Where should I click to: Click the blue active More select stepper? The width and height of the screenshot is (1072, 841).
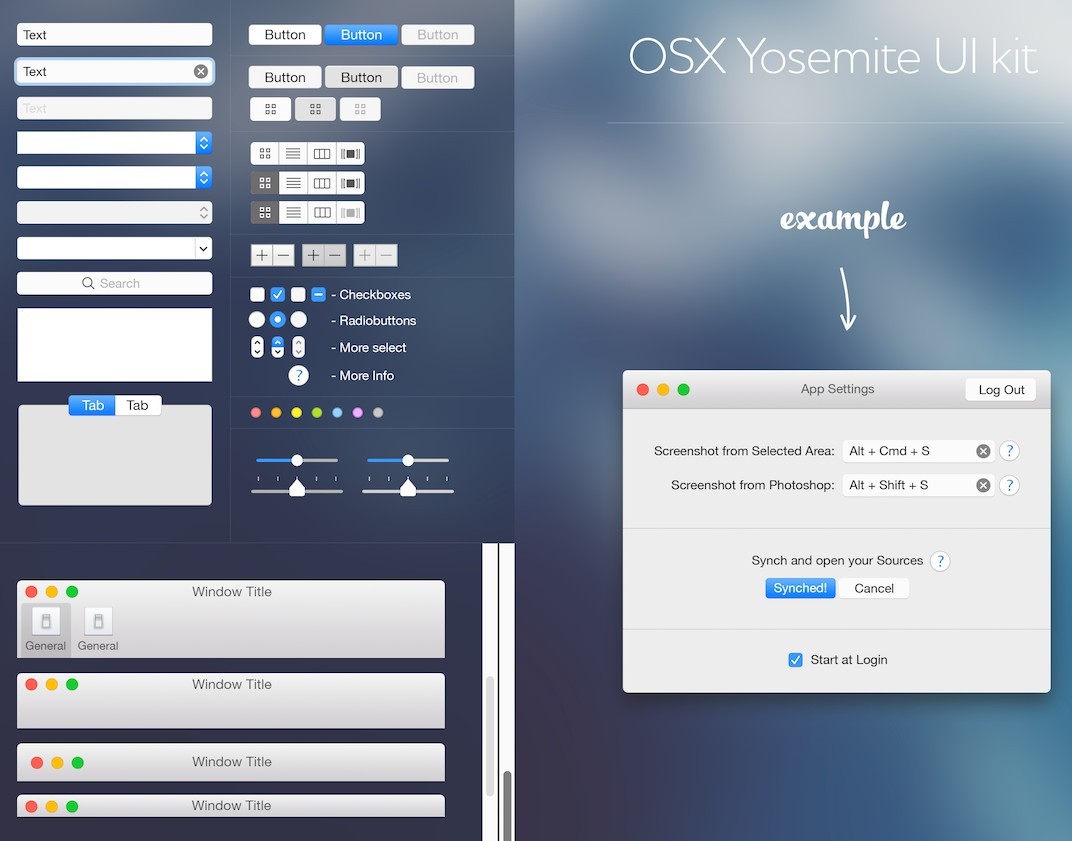pos(278,347)
